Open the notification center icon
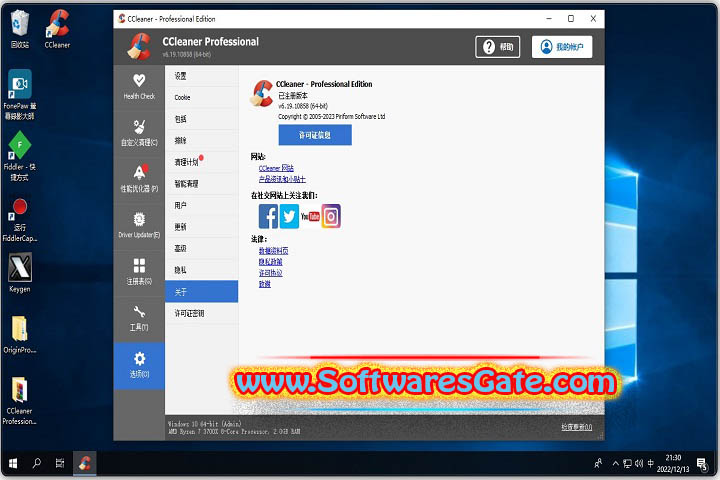The width and height of the screenshot is (720, 480). tap(703, 464)
